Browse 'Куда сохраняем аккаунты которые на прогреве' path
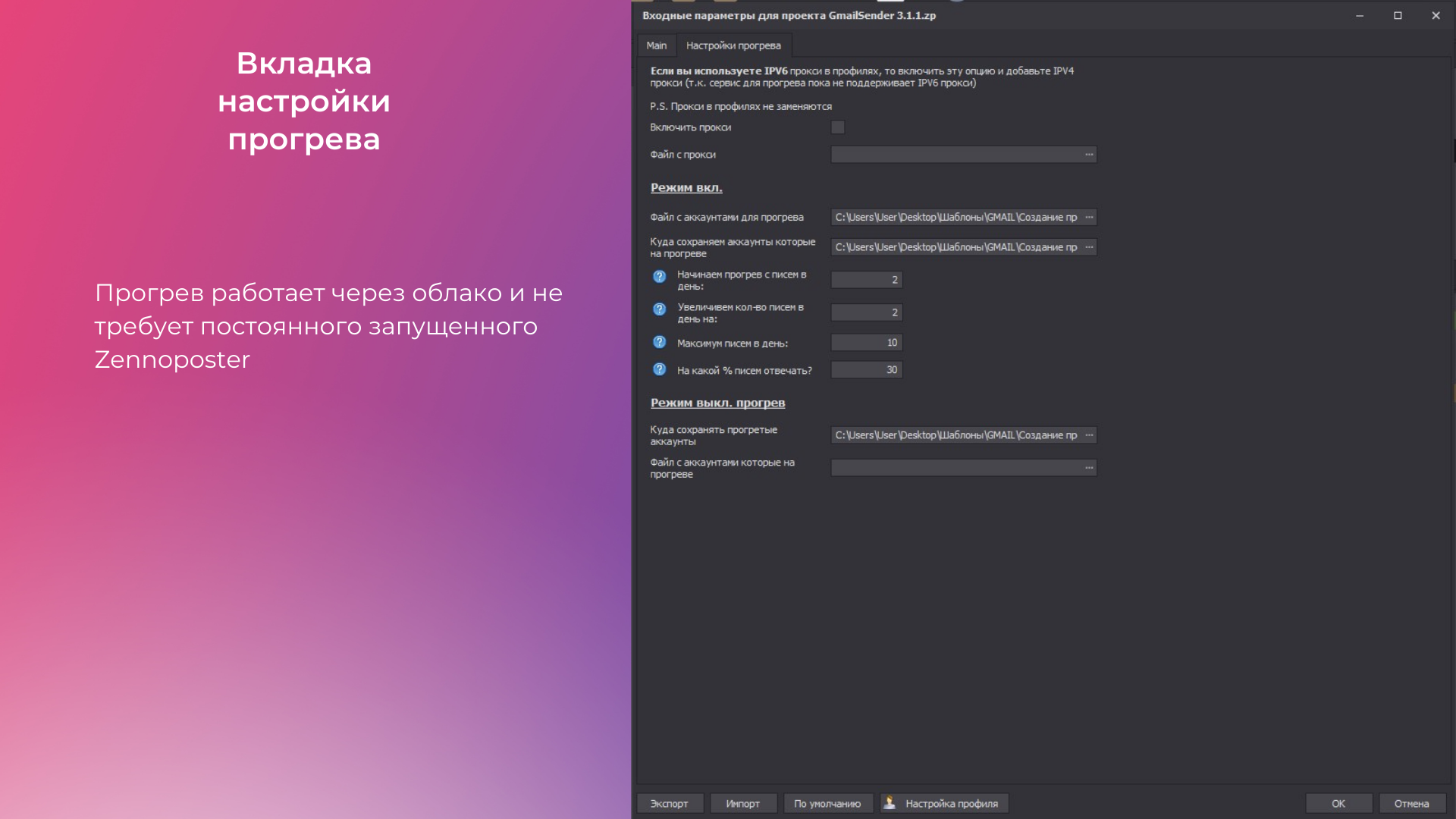The width and height of the screenshot is (1456, 819). pyautogui.click(x=1089, y=247)
